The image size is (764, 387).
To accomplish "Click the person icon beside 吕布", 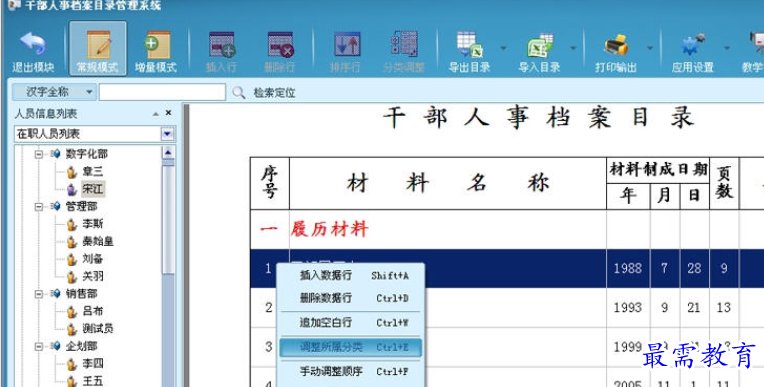I will pyautogui.click(x=72, y=312).
